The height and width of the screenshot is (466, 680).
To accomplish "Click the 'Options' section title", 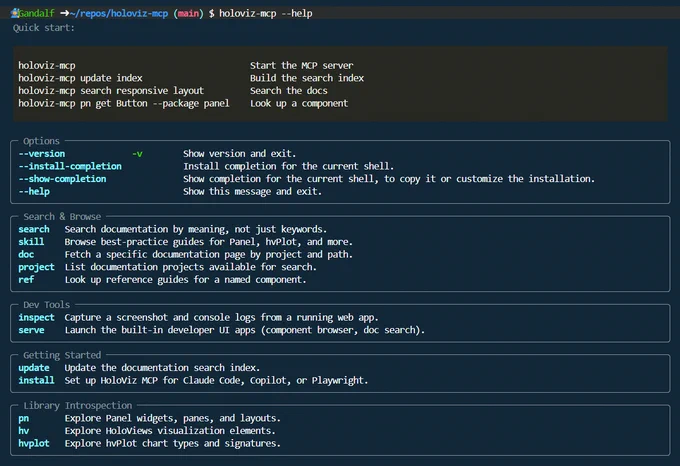I will (x=41, y=141).
